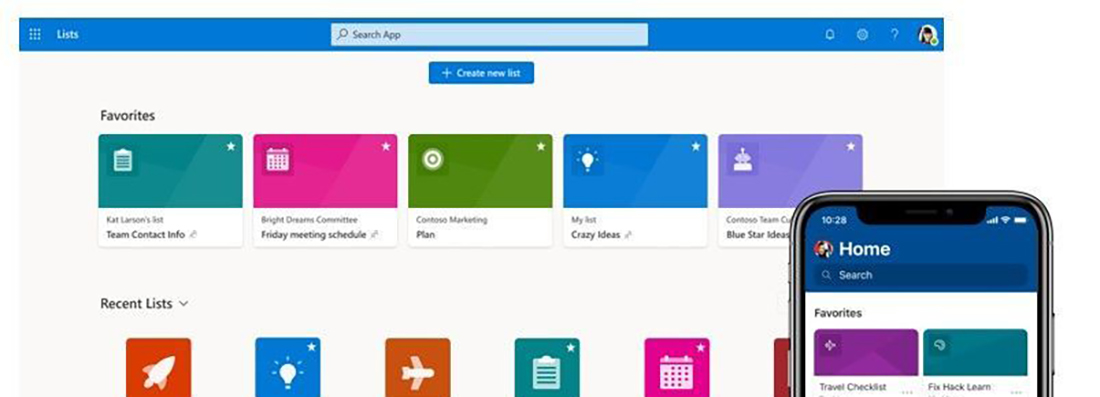
Task: Click the icon on Blue Star Ideas card
Action: pyautogui.click(x=743, y=161)
